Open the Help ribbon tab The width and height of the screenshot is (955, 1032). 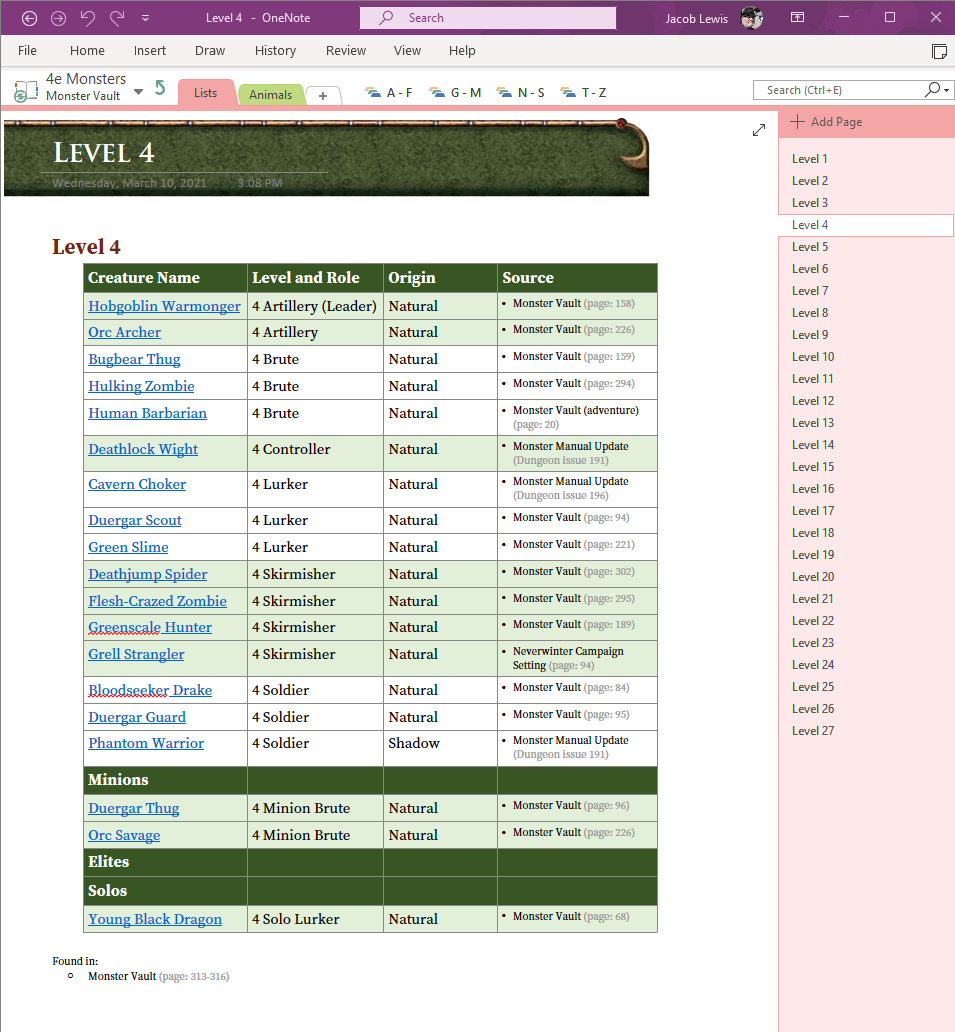462,51
